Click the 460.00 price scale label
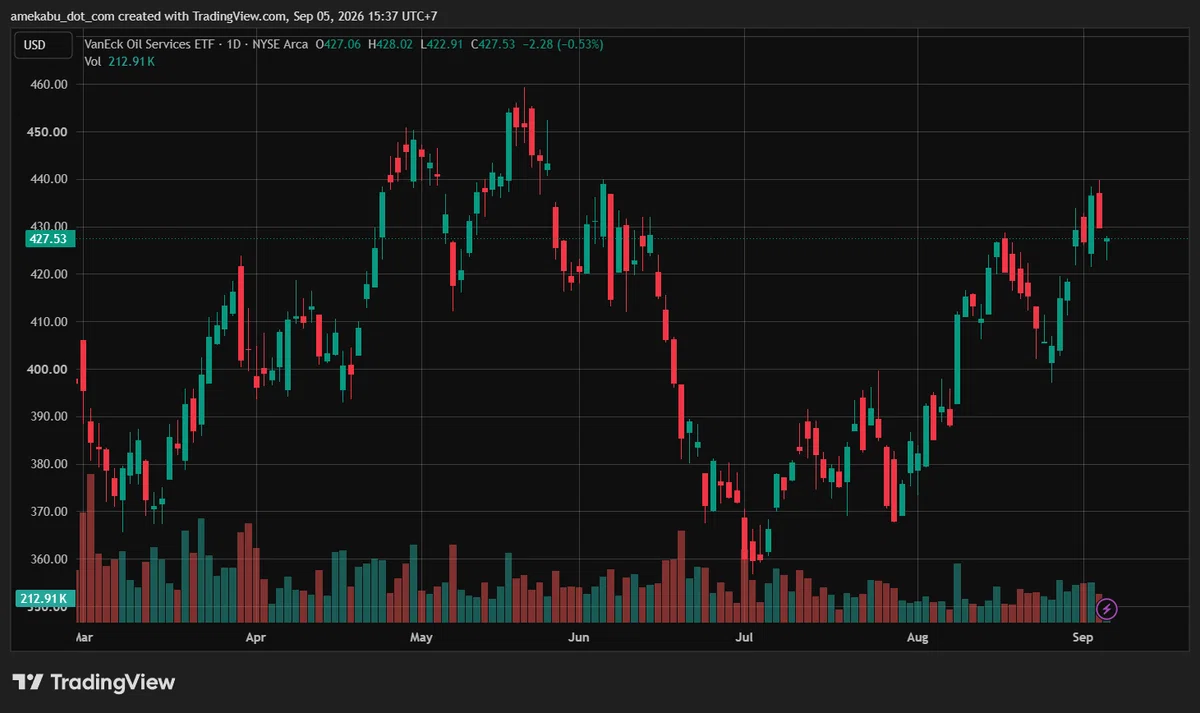This screenshot has width=1200, height=713. 48,85
